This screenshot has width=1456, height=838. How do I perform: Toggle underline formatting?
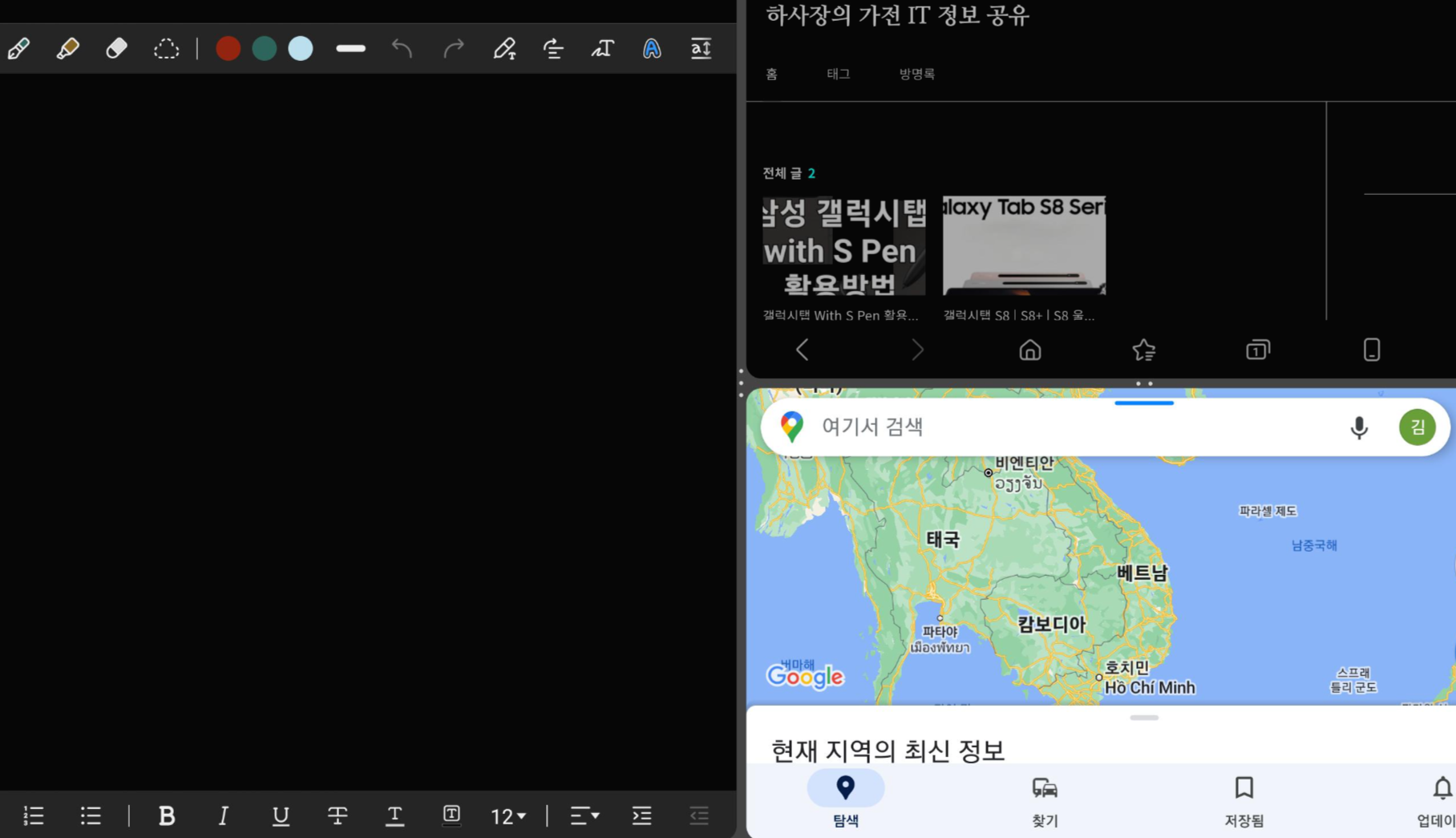click(281, 816)
